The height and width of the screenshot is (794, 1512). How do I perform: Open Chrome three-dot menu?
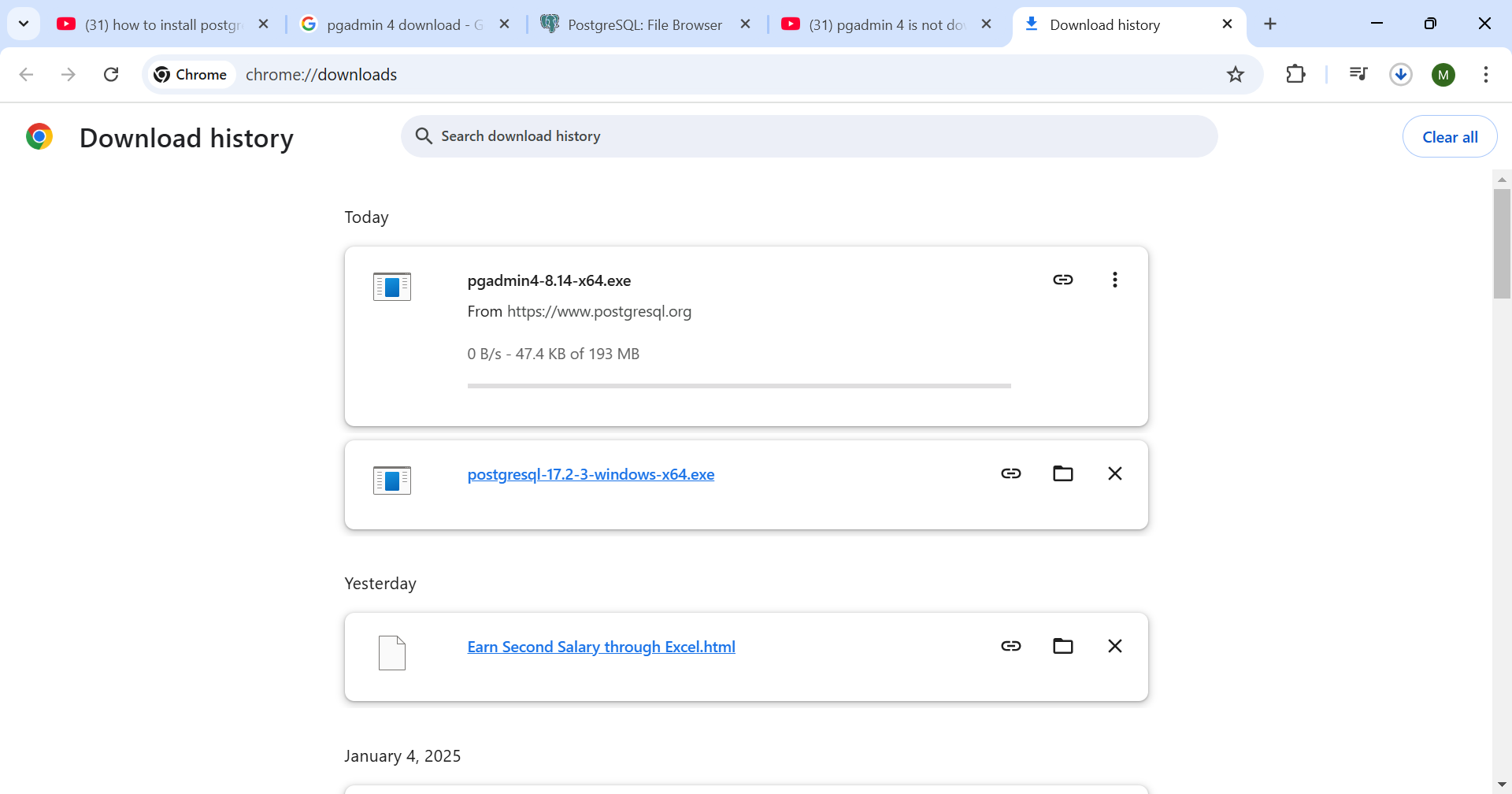pyautogui.click(x=1485, y=74)
